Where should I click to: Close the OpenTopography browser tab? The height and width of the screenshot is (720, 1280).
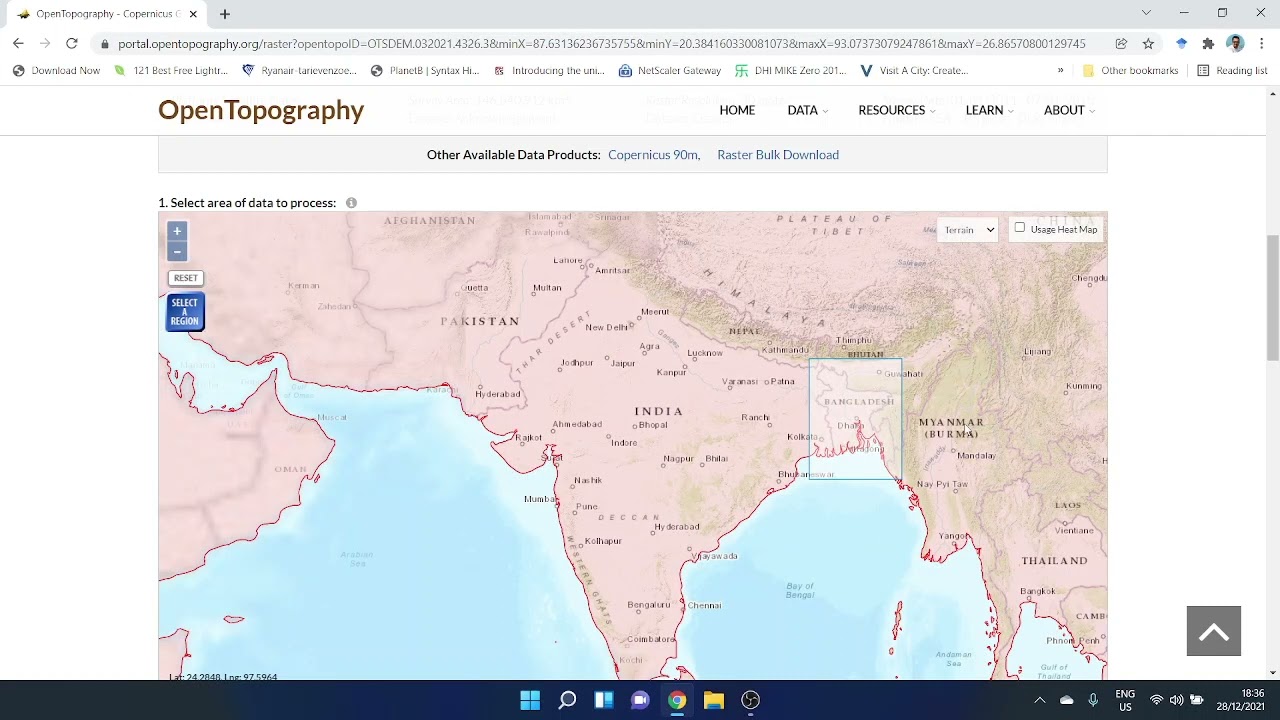click(193, 14)
